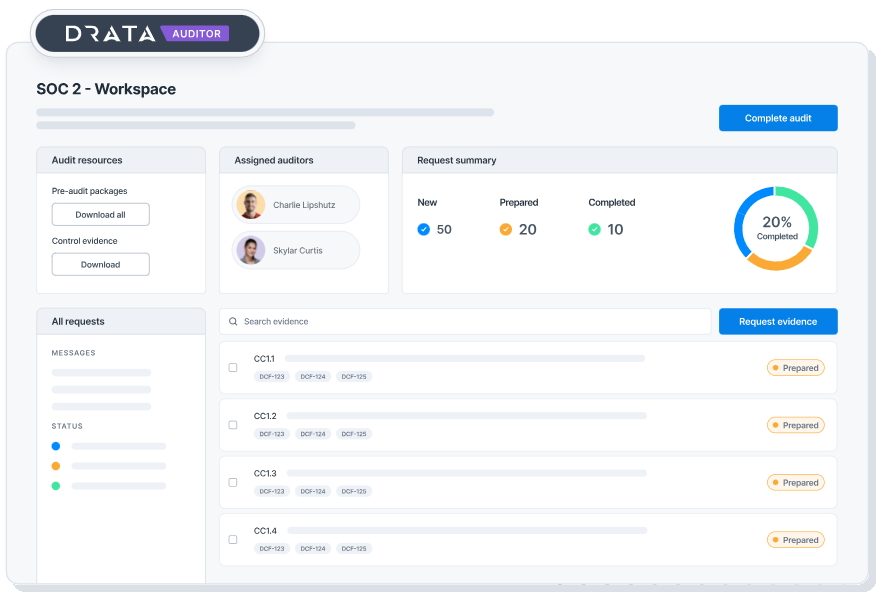This screenshot has width=886, height=605.
Task: Click Skylar Curtis's avatar photo
Action: pos(250,250)
